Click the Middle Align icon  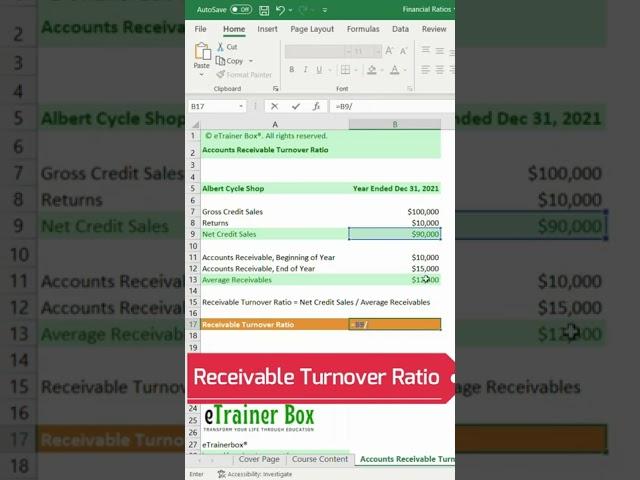440,51
